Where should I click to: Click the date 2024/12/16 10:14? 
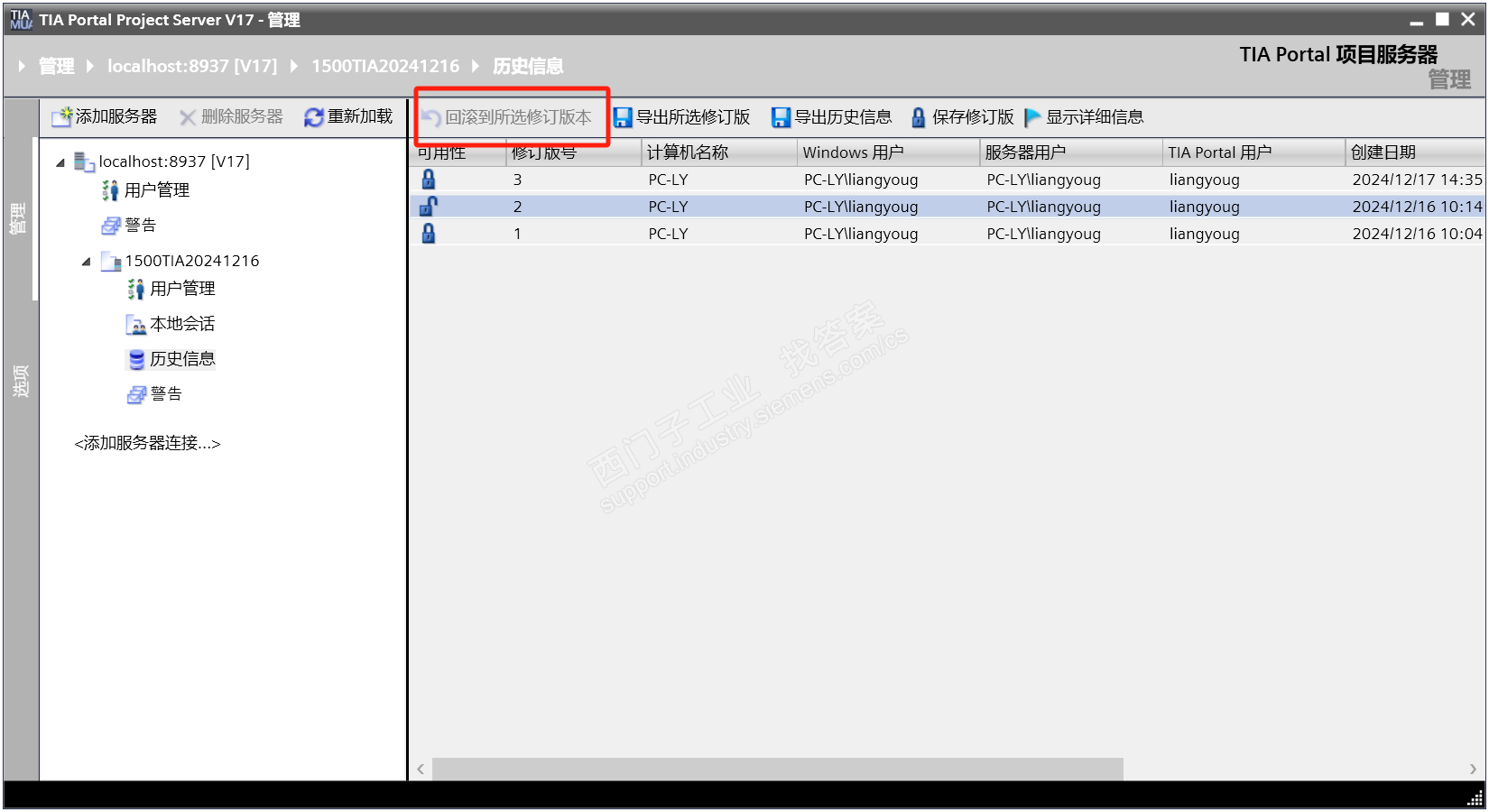1418,207
